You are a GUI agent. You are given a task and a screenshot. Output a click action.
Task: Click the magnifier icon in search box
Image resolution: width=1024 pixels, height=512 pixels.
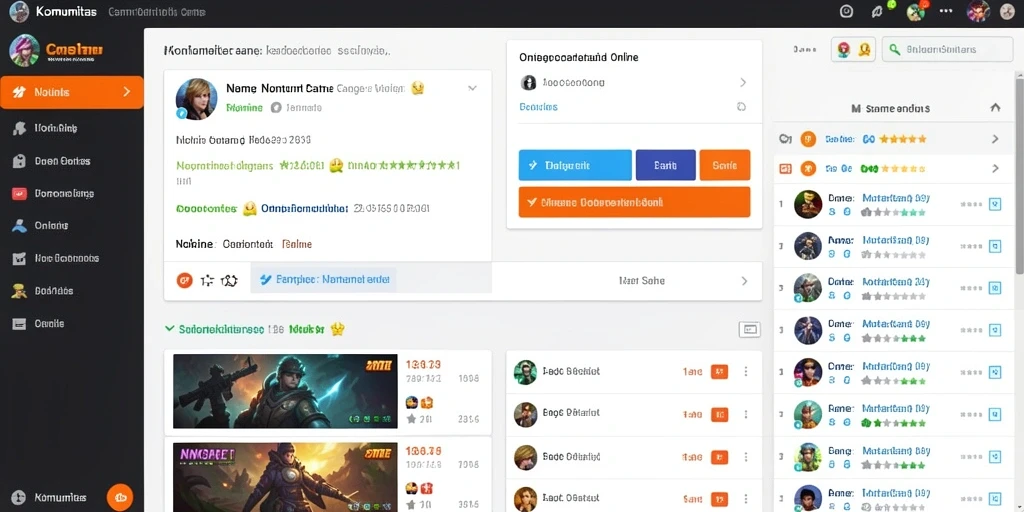point(895,49)
